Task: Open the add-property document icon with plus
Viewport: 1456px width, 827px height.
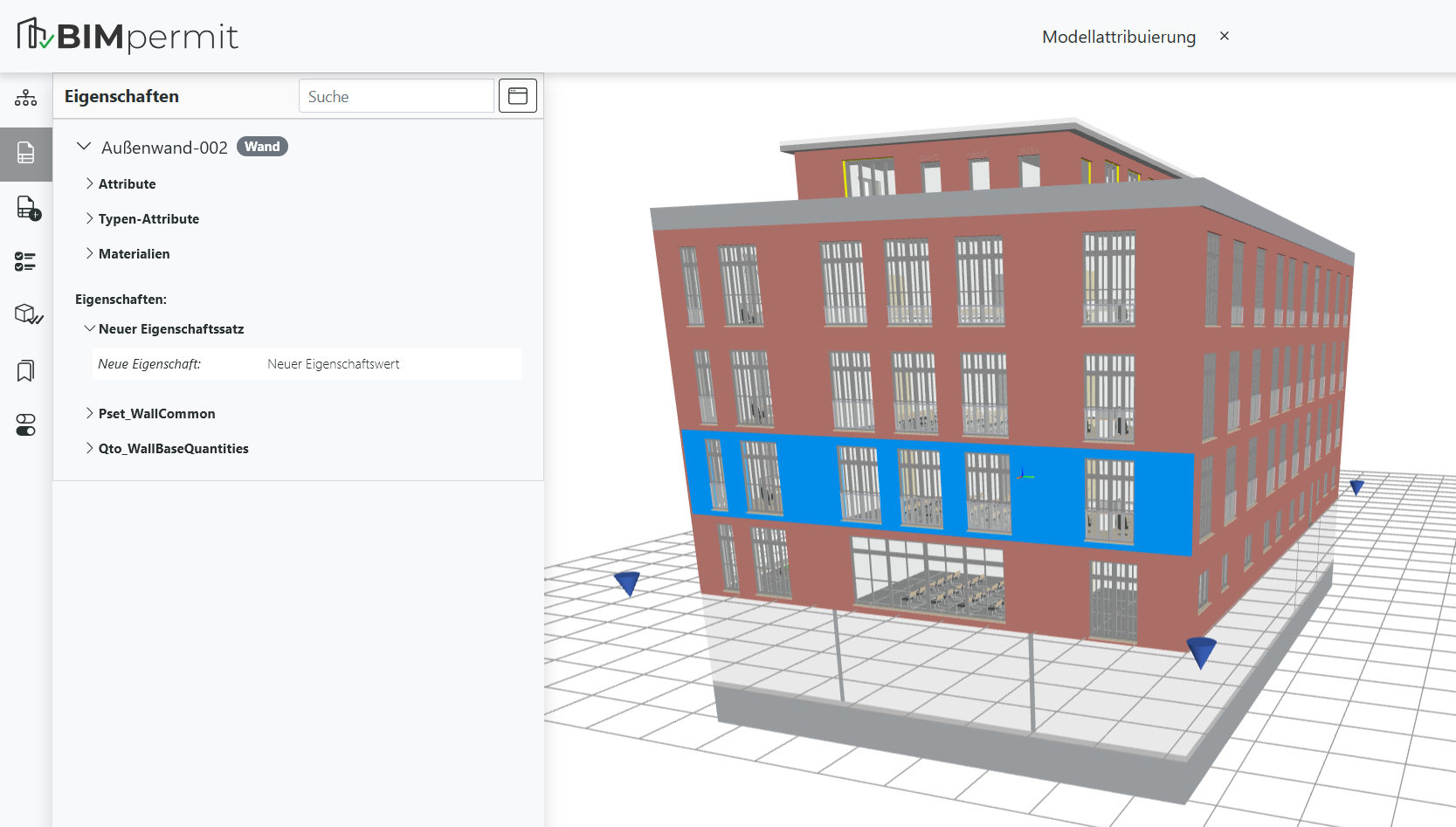Action: pyautogui.click(x=28, y=208)
